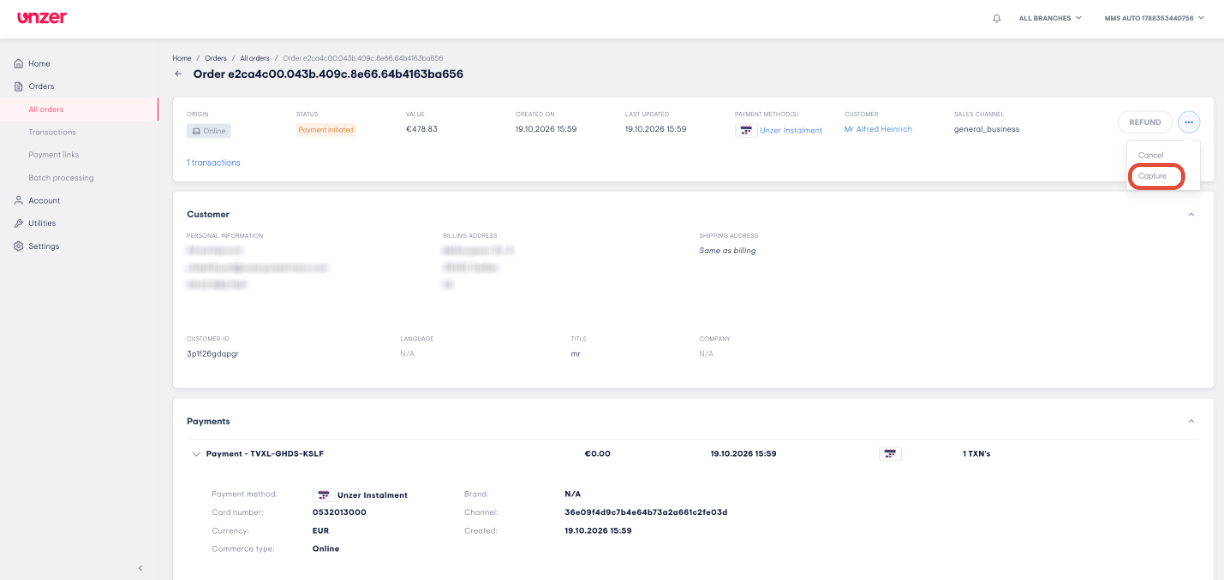This screenshot has width=1224, height=580.
Task: Open customer Mr Alfred Heinrich link
Action: [x=878, y=129]
